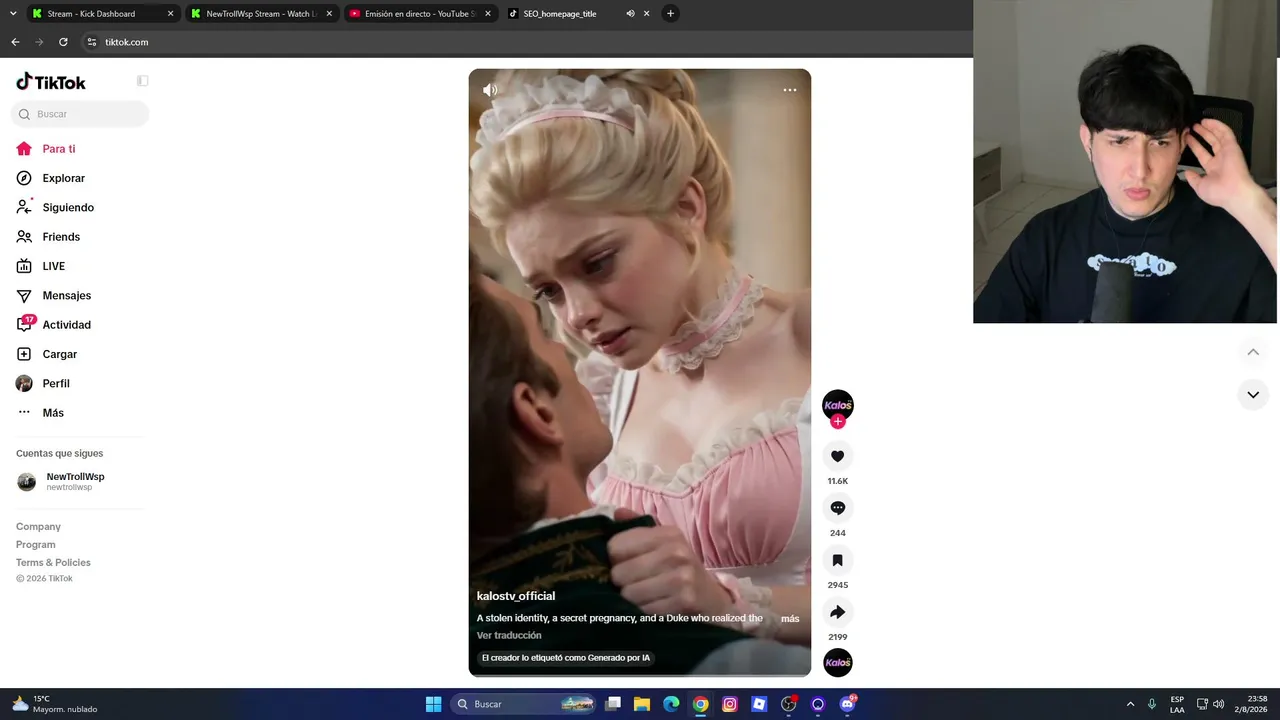Click Ver traducción under the caption
1280x720 pixels.
point(509,636)
